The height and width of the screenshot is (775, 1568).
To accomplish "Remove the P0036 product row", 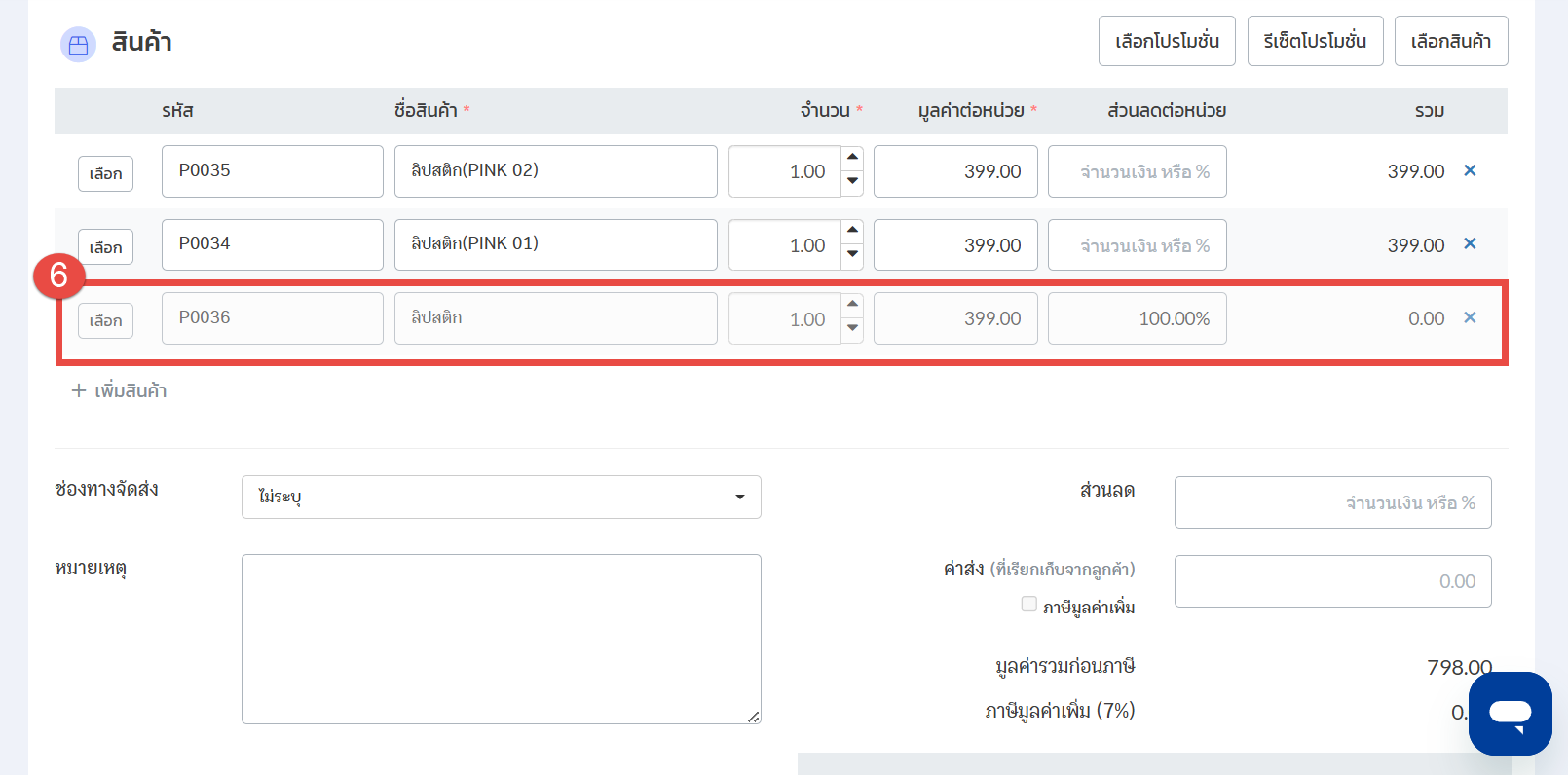I will (x=1470, y=317).
